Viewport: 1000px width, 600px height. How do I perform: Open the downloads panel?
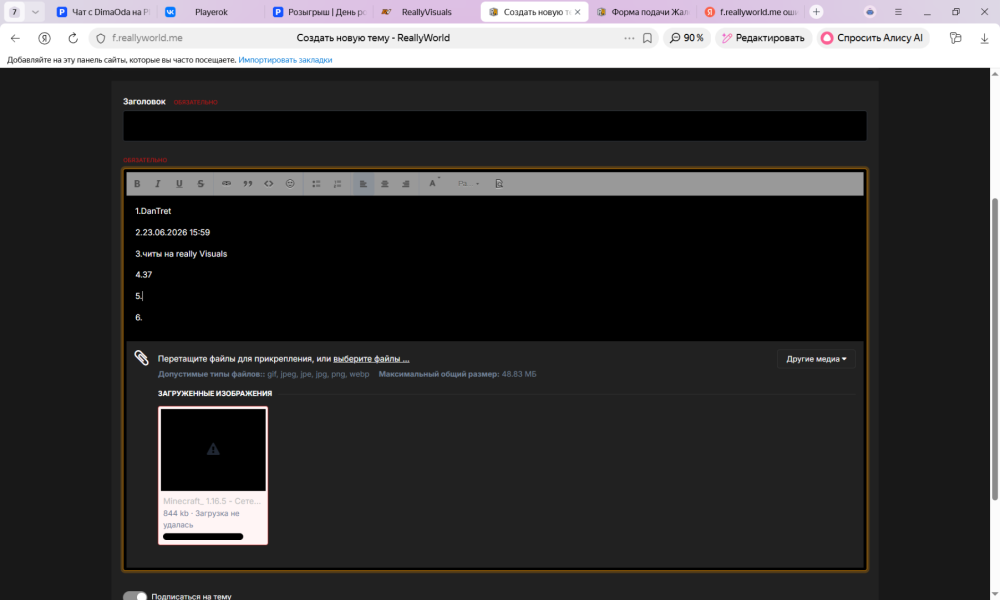point(984,38)
